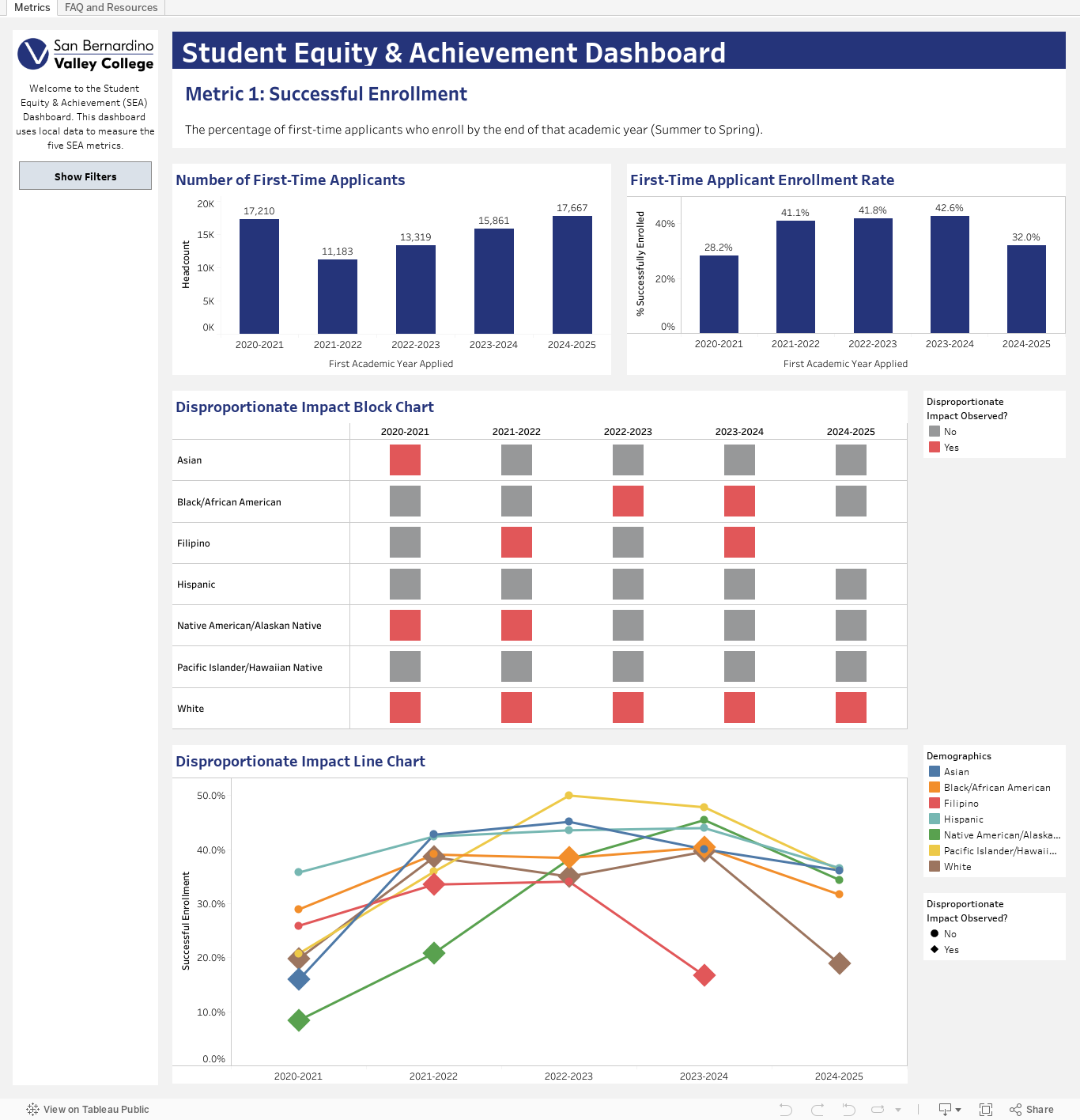Click the Tableau logo icon at bottom left

pos(32,1109)
